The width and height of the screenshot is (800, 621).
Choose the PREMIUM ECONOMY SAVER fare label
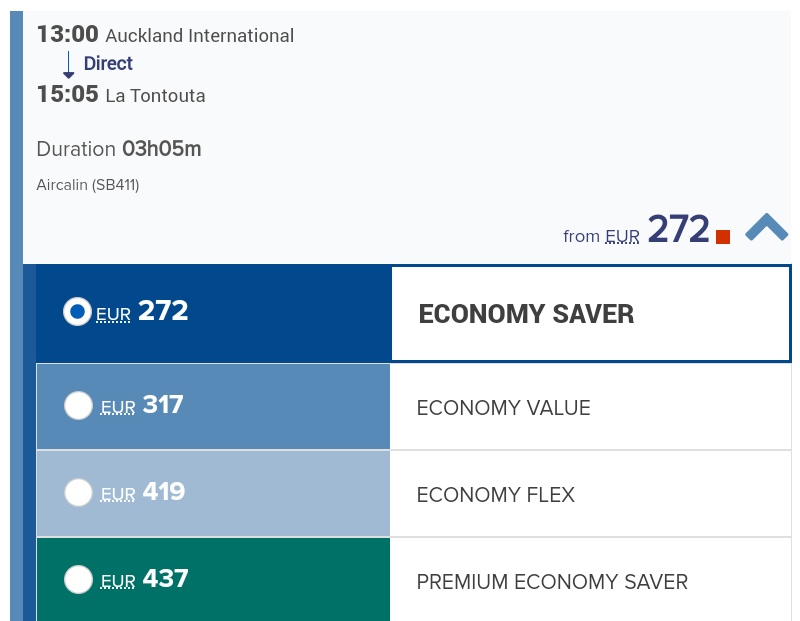[x=552, y=582]
